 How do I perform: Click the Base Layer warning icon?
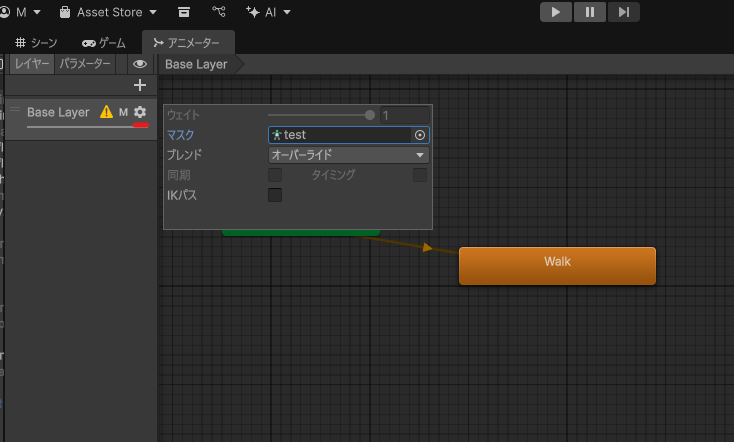pos(106,112)
